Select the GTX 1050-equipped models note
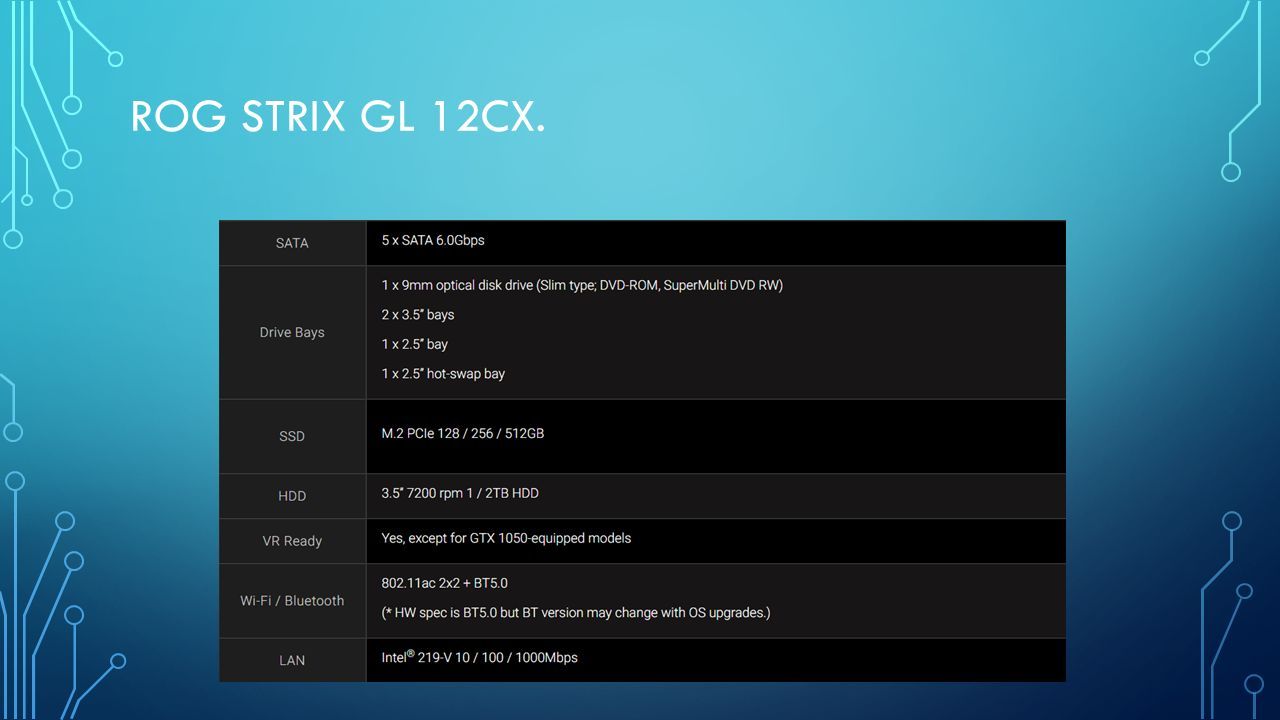1280x720 pixels. tap(506, 538)
